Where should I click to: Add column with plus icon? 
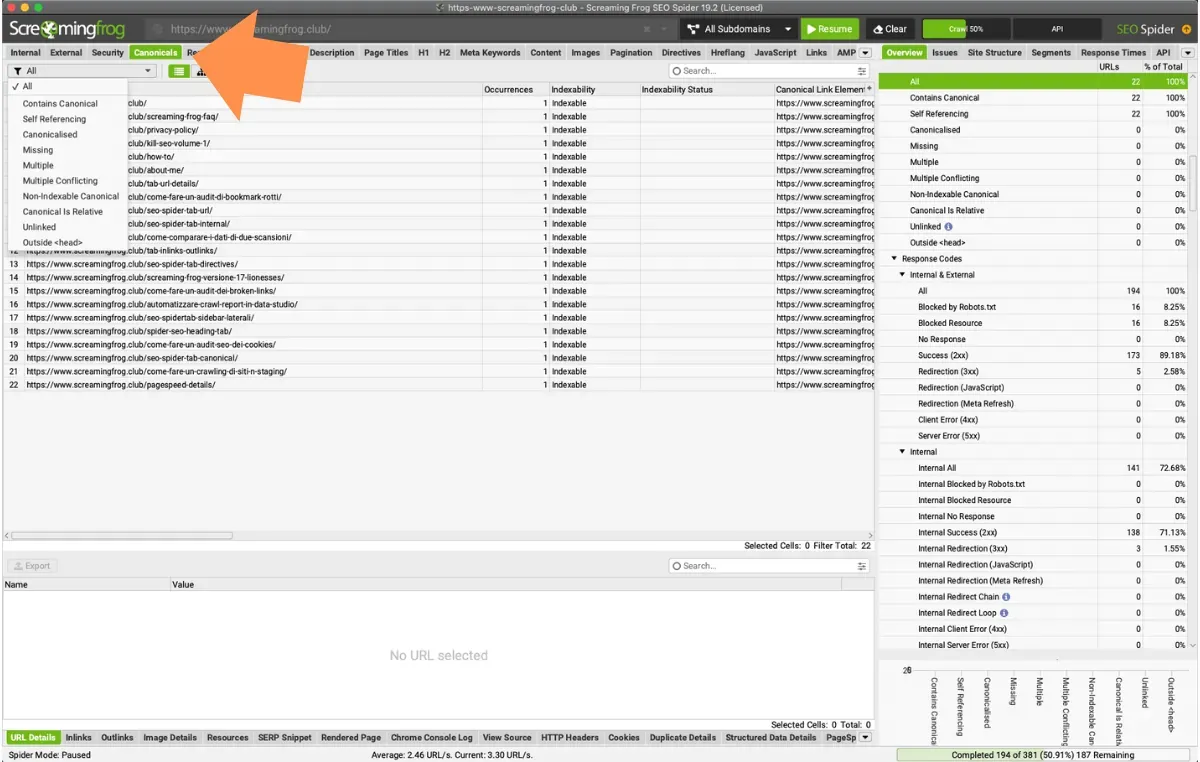click(x=870, y=89)
